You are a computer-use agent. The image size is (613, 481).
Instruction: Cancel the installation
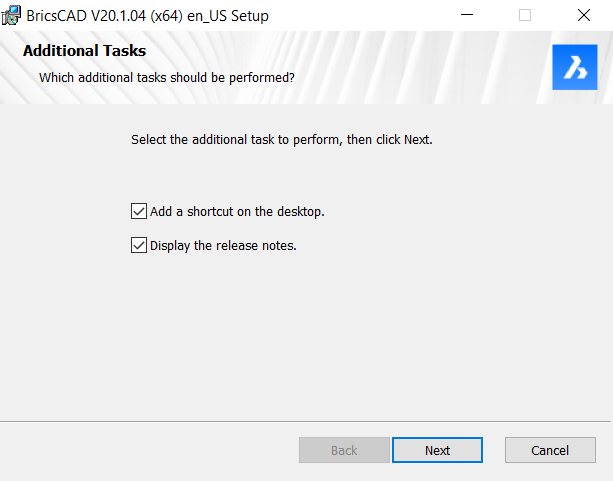[550, 450]
